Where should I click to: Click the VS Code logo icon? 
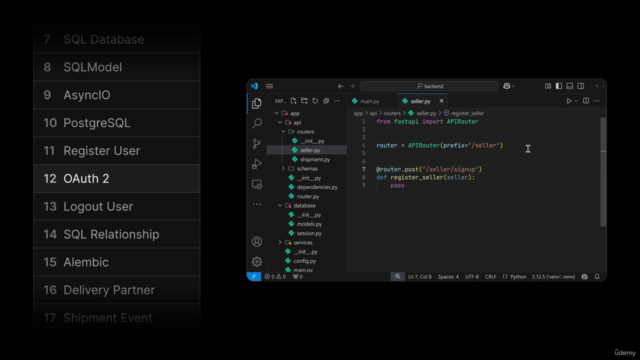(x=254, y=86)
